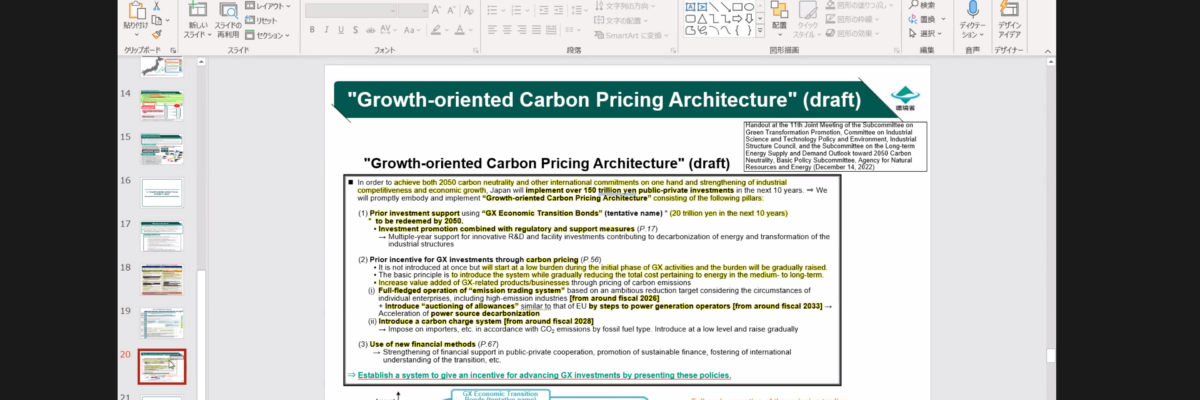1200x400 pixels.
Task: Open the bullets list dropdown arrow
Action: point(503,9)
